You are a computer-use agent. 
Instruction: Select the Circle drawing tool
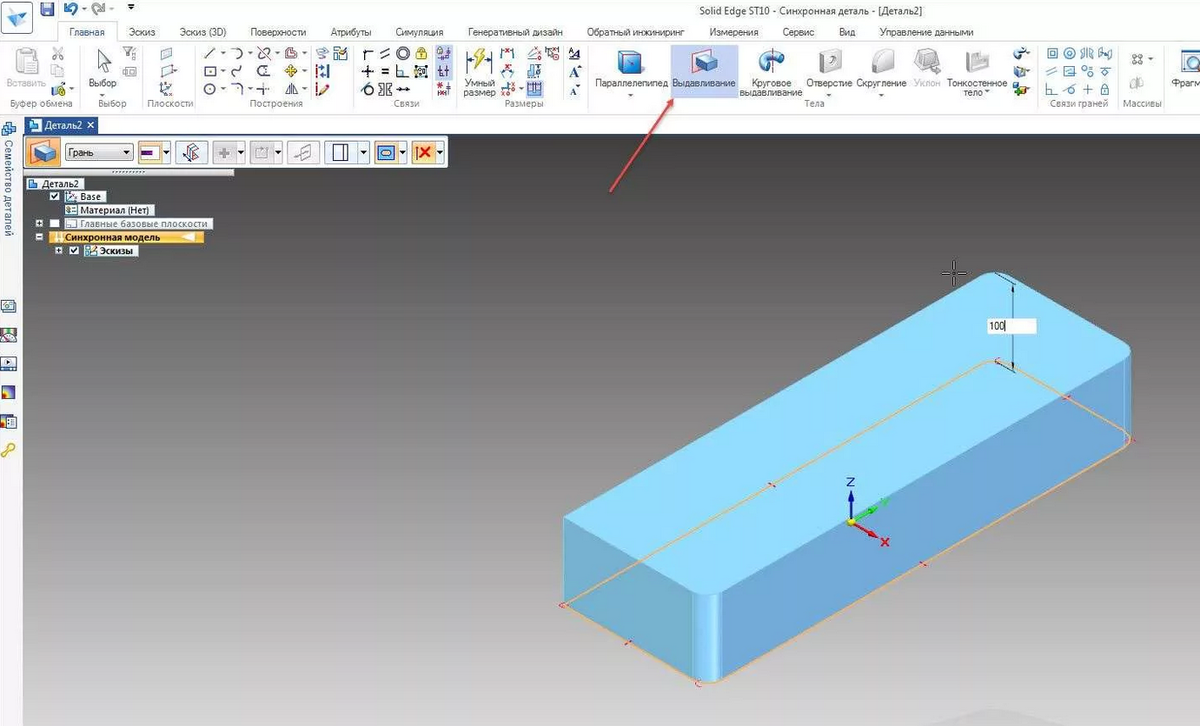coord(209,89)
